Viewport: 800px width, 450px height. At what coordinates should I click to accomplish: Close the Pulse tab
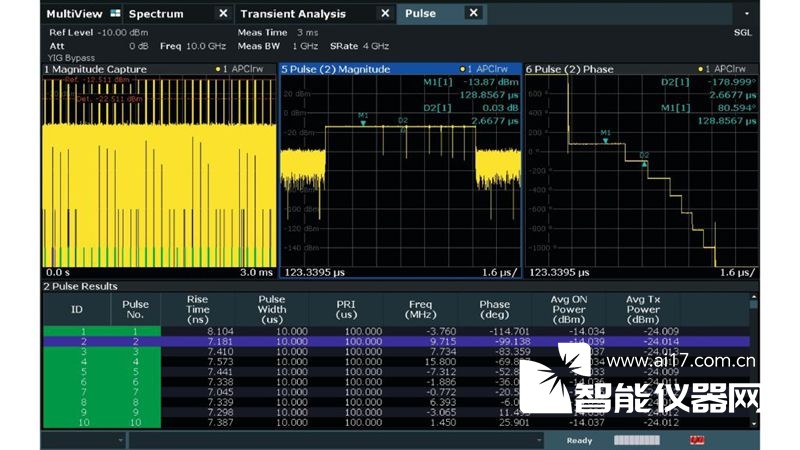click(473, 13)
